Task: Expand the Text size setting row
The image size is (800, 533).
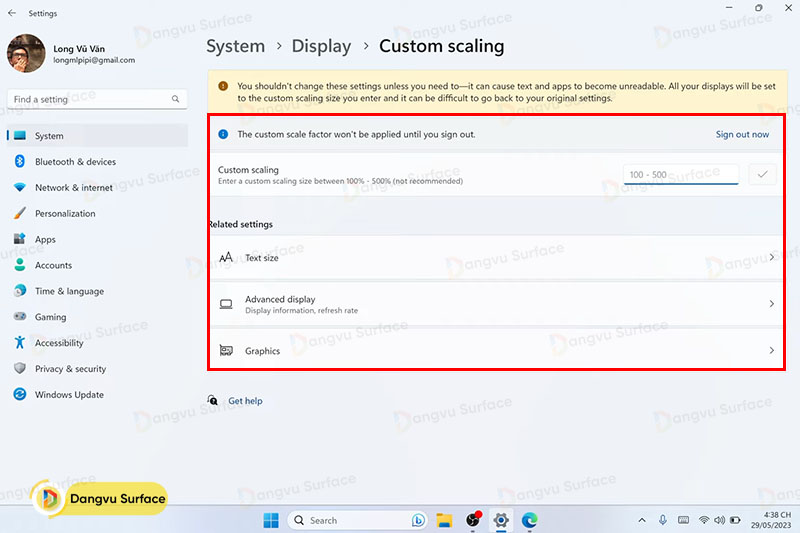Action: click(497, 258)
